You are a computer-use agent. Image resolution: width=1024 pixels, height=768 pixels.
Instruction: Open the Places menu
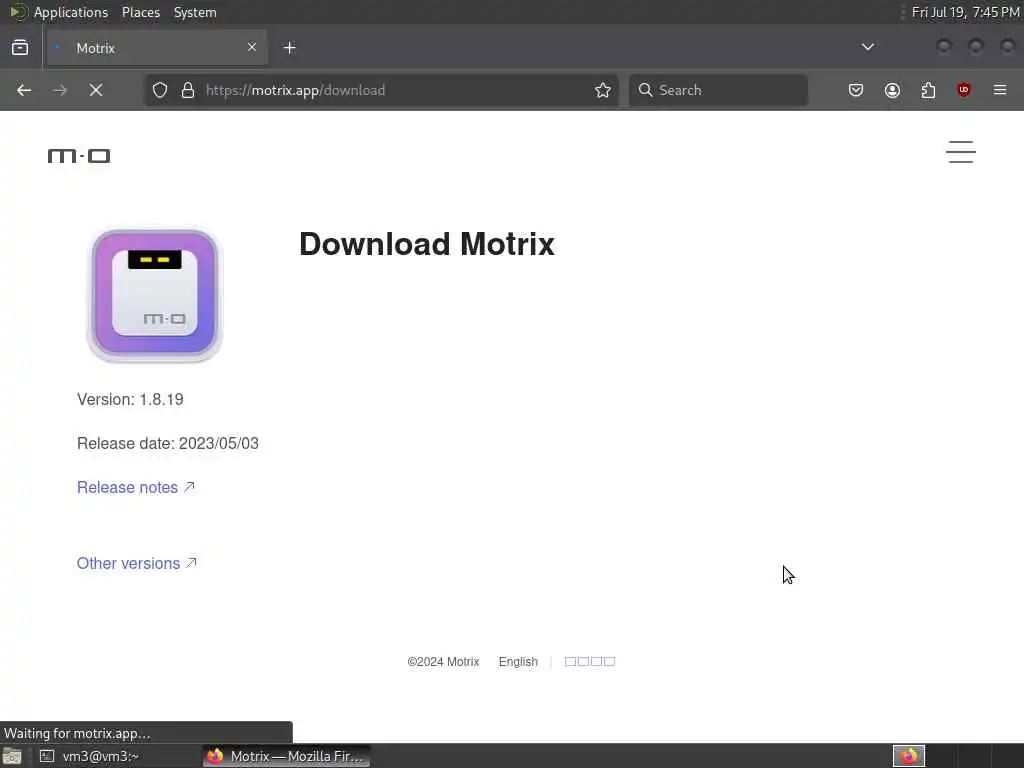click(140, 12)
